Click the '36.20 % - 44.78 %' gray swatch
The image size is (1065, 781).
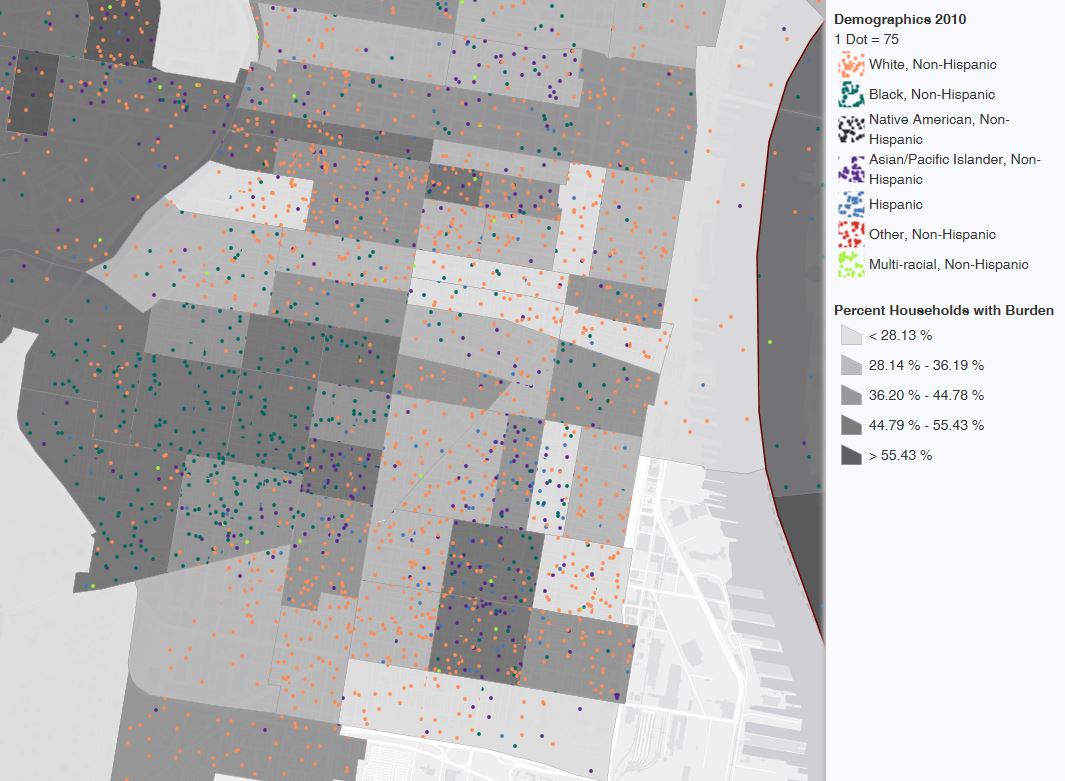[x=850, y=395]
